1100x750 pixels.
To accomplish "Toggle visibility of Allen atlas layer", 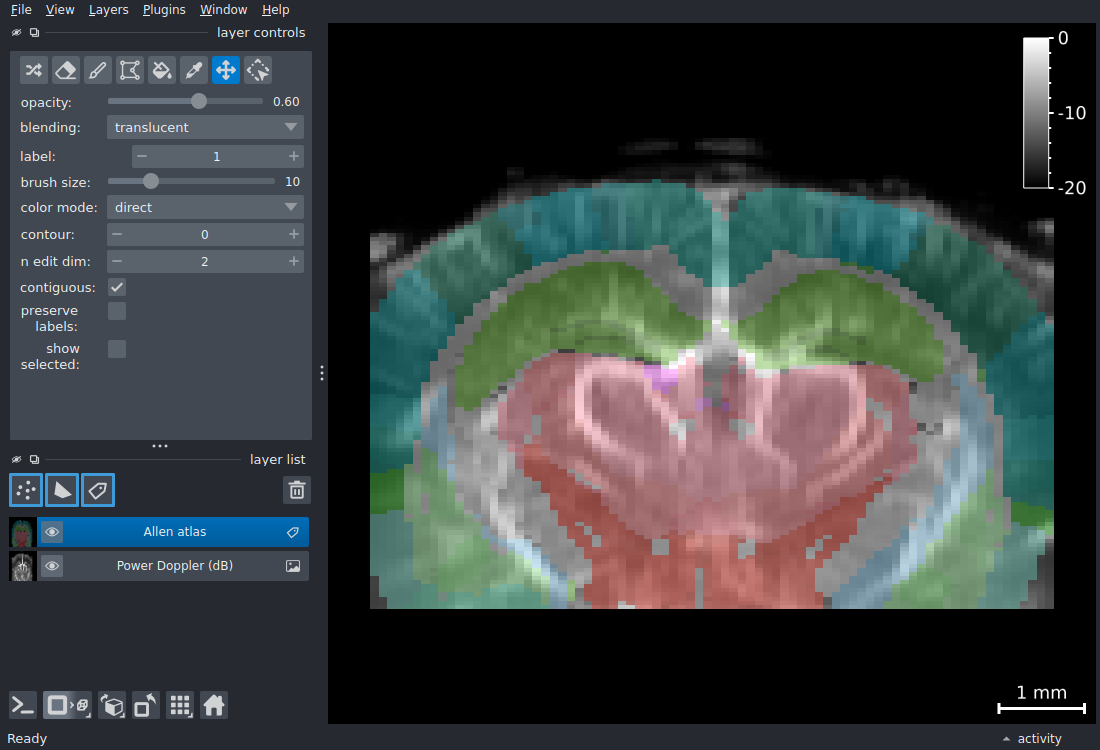I will pos(52,533).
